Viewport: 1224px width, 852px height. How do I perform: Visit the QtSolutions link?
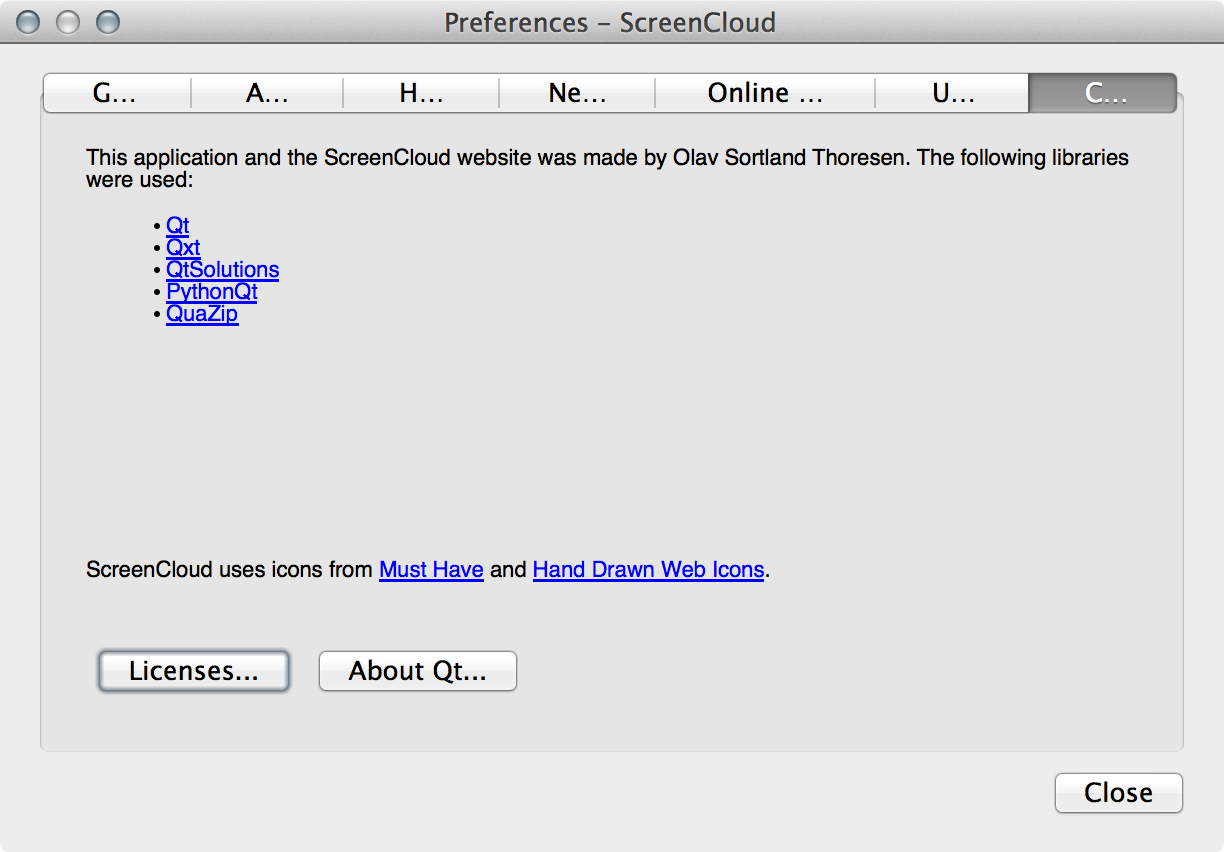[223, 269]
